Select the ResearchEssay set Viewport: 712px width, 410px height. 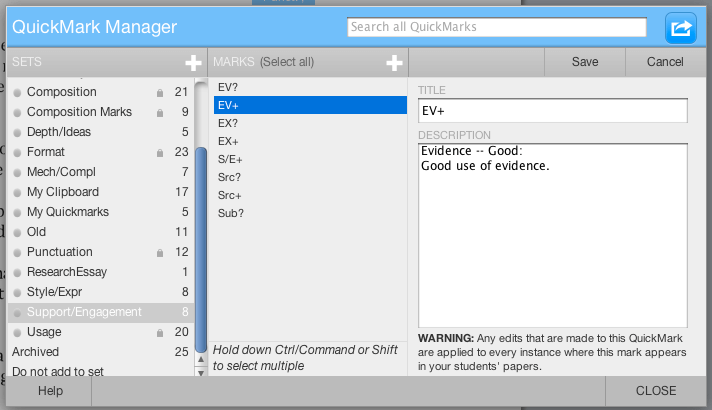tap(67, 272)
